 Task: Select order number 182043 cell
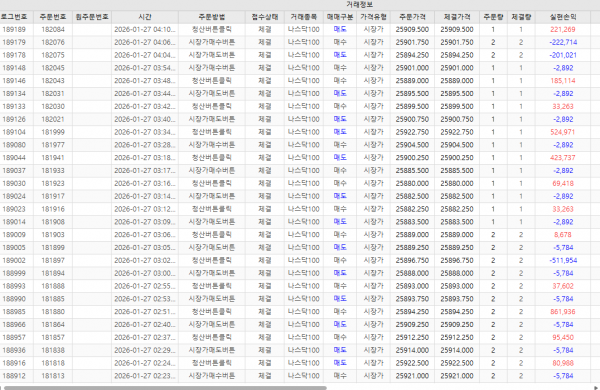click(x=53, y=81)
